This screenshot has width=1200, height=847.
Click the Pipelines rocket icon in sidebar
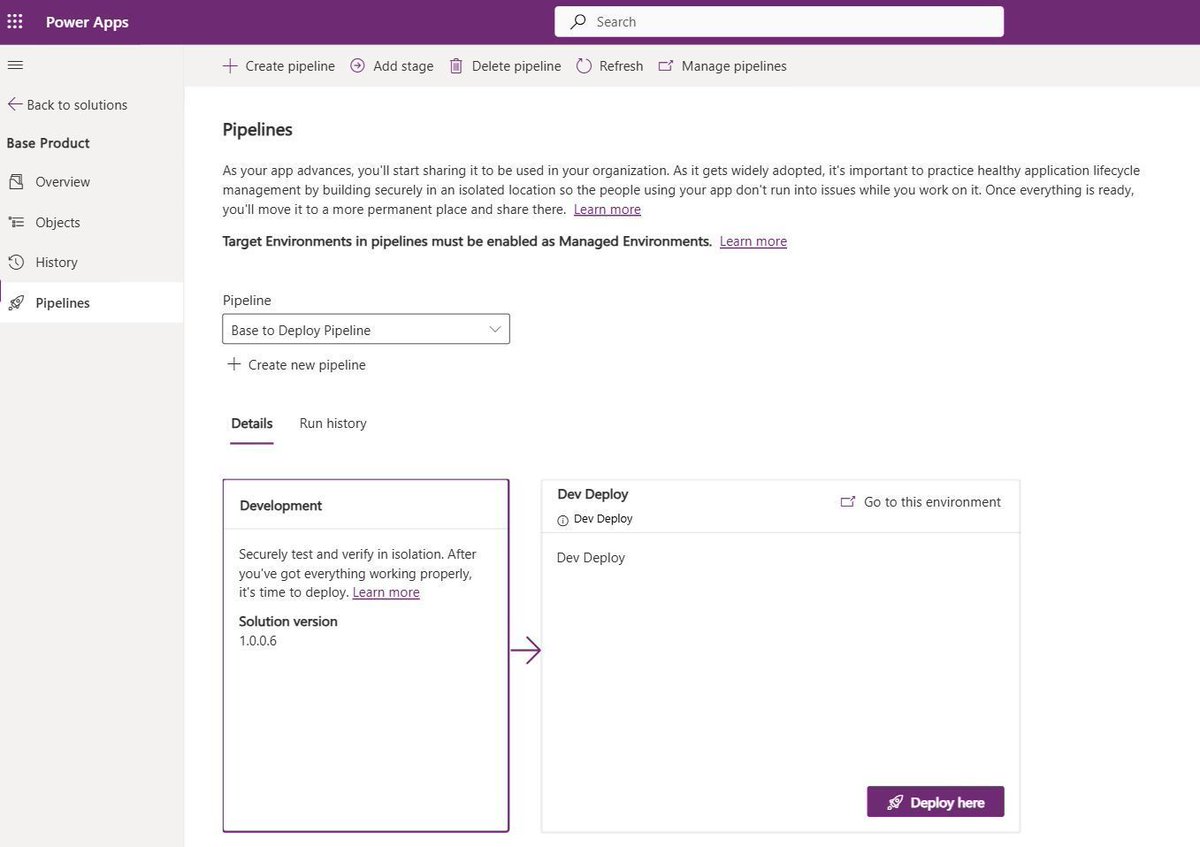pyautogui.click(x=15, y=303)
